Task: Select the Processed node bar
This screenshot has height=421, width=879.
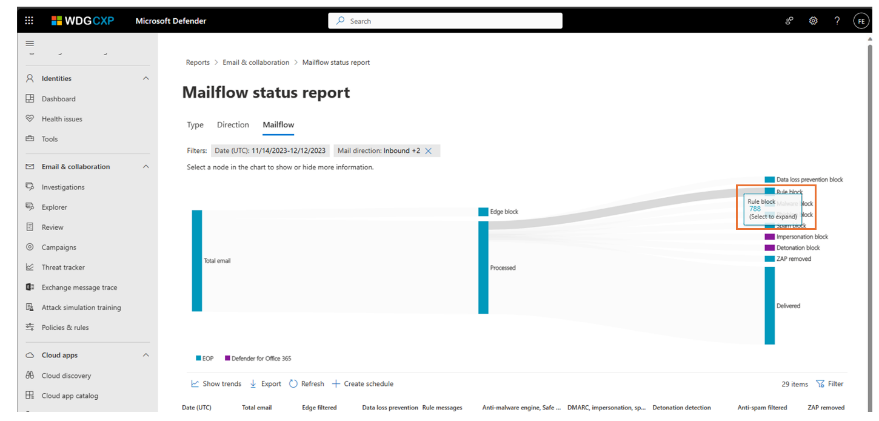Action: (483, 267)
